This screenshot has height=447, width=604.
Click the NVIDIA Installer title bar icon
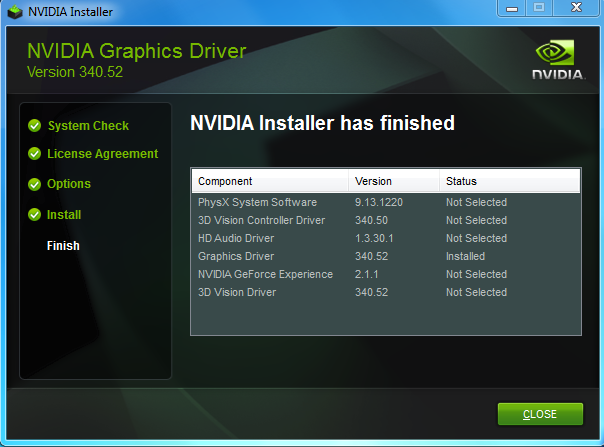15,12
